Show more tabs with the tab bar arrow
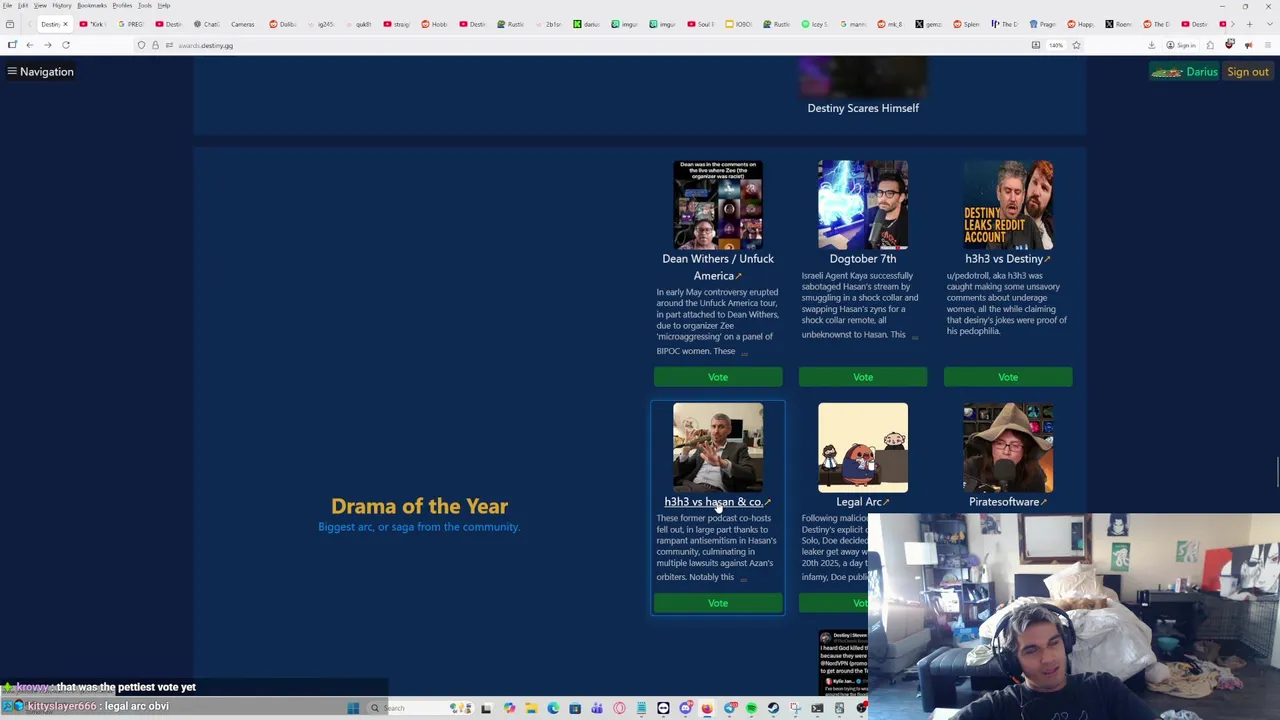Screen dimensions: 1280x720 pos(1233,24)
